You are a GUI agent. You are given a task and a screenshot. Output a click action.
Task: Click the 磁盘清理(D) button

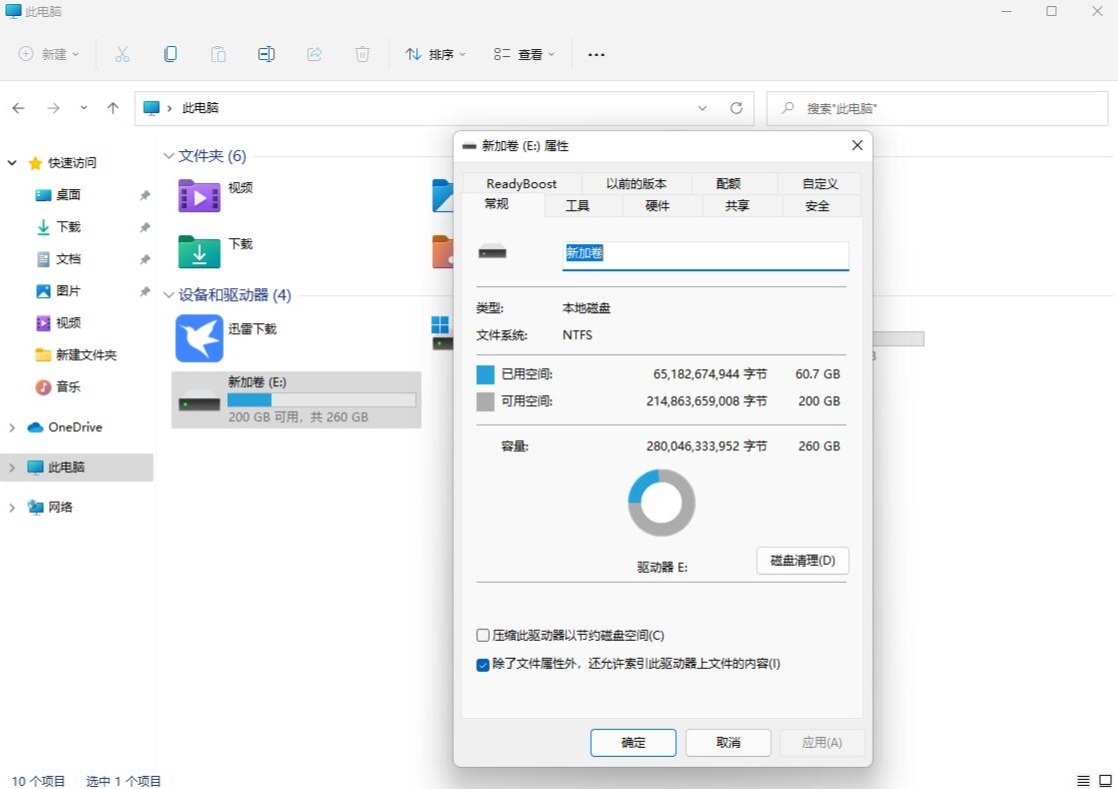click(x=802, y=560)
